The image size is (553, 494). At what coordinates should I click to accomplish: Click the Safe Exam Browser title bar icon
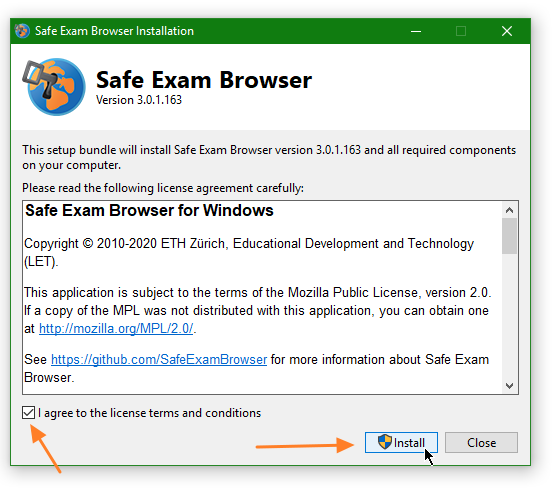click(x=22, y=31)
